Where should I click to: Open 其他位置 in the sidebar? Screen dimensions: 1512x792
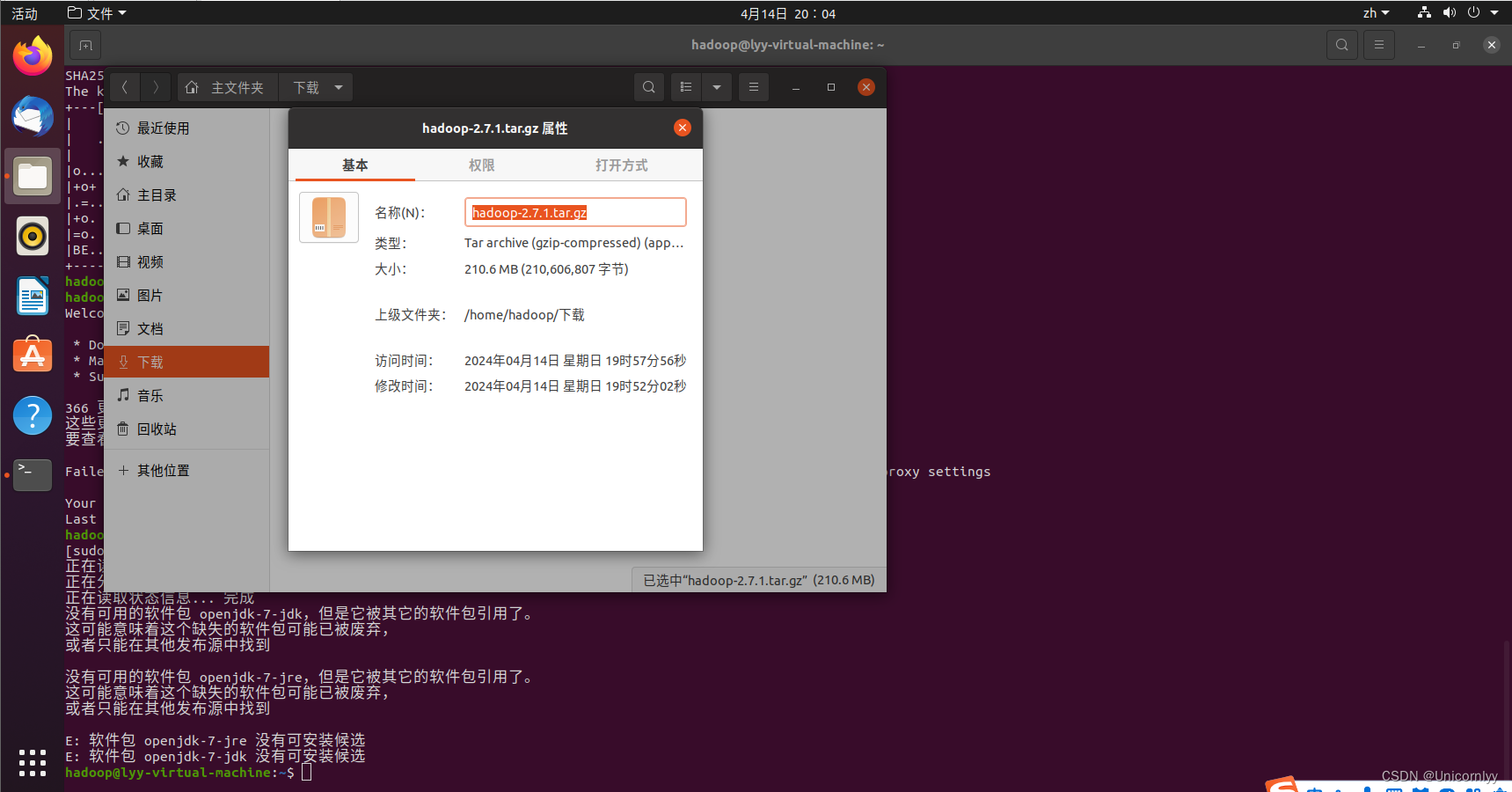(x=186, y=471)
